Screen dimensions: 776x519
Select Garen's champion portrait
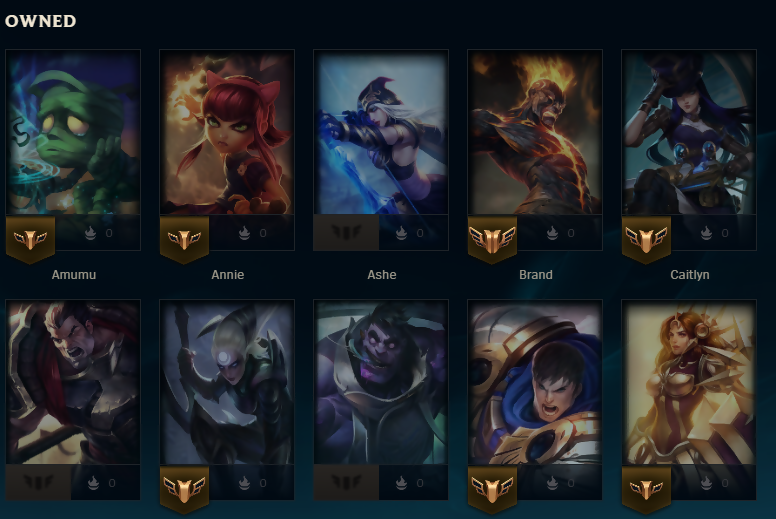[x=535, y=382]
